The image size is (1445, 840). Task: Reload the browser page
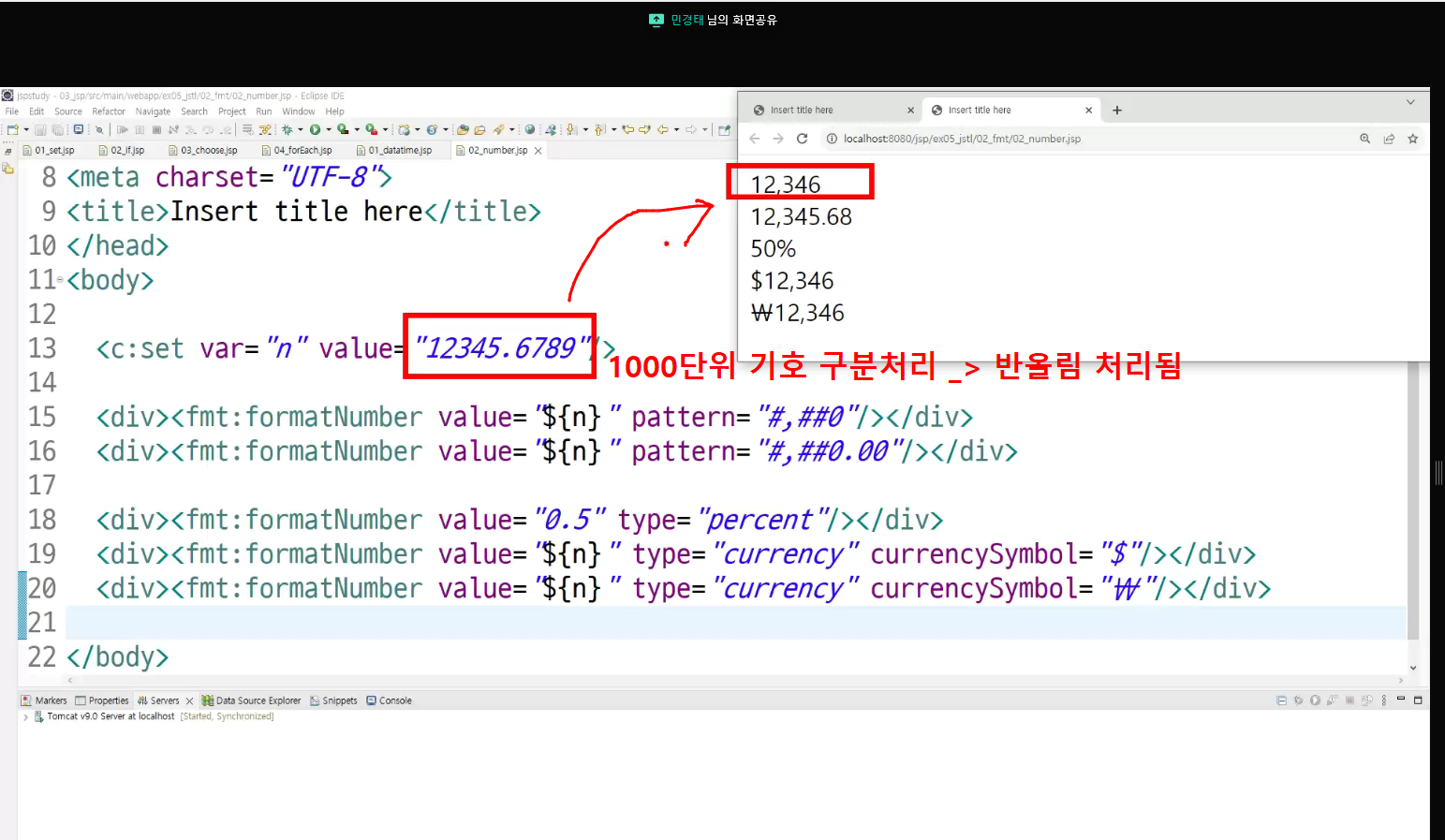(802, 139)
